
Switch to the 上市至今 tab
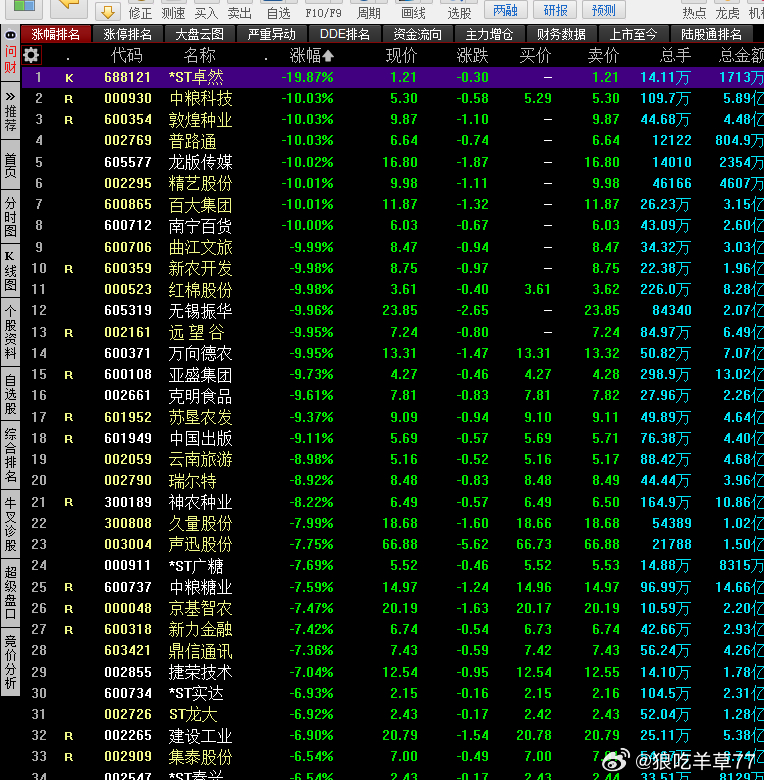click(x=633, y=34)
